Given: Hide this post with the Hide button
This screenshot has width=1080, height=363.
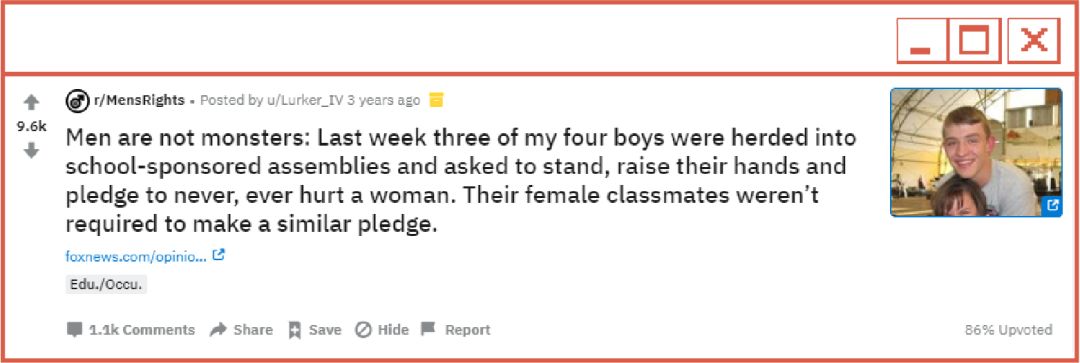Looking at the screenshot, I should point(382,330).
